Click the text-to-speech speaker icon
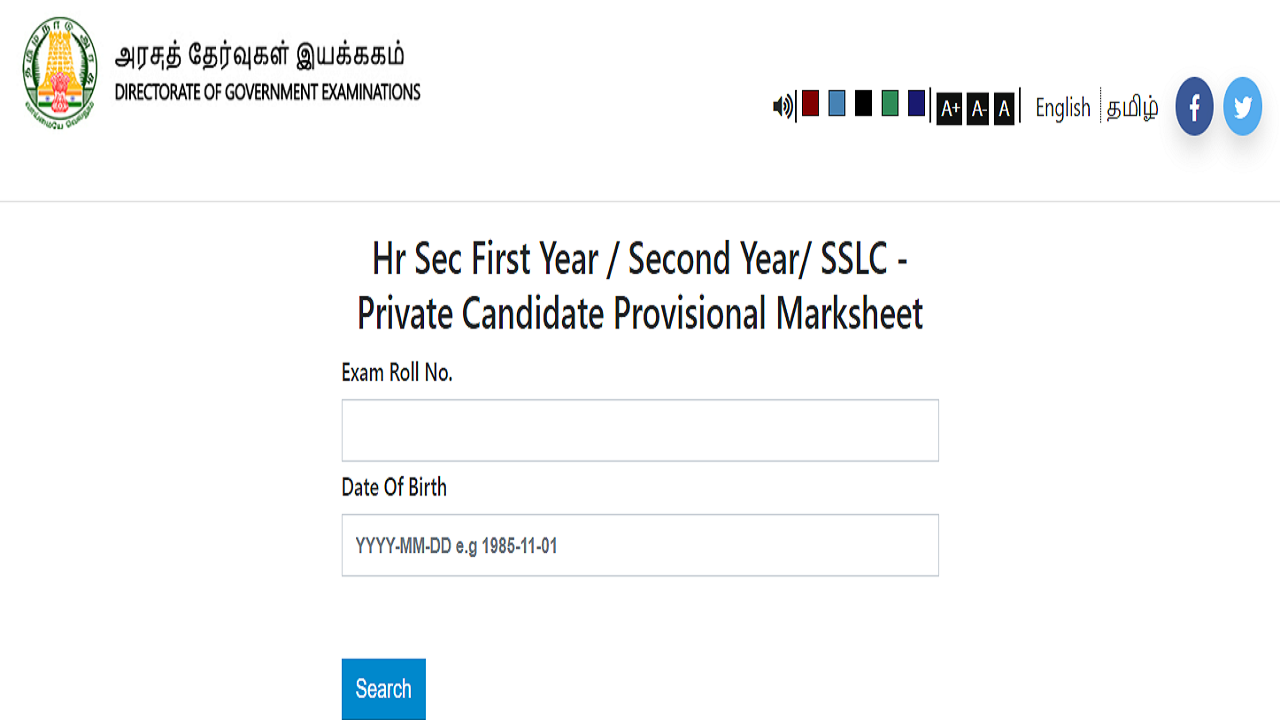 [x=783, y=106]
